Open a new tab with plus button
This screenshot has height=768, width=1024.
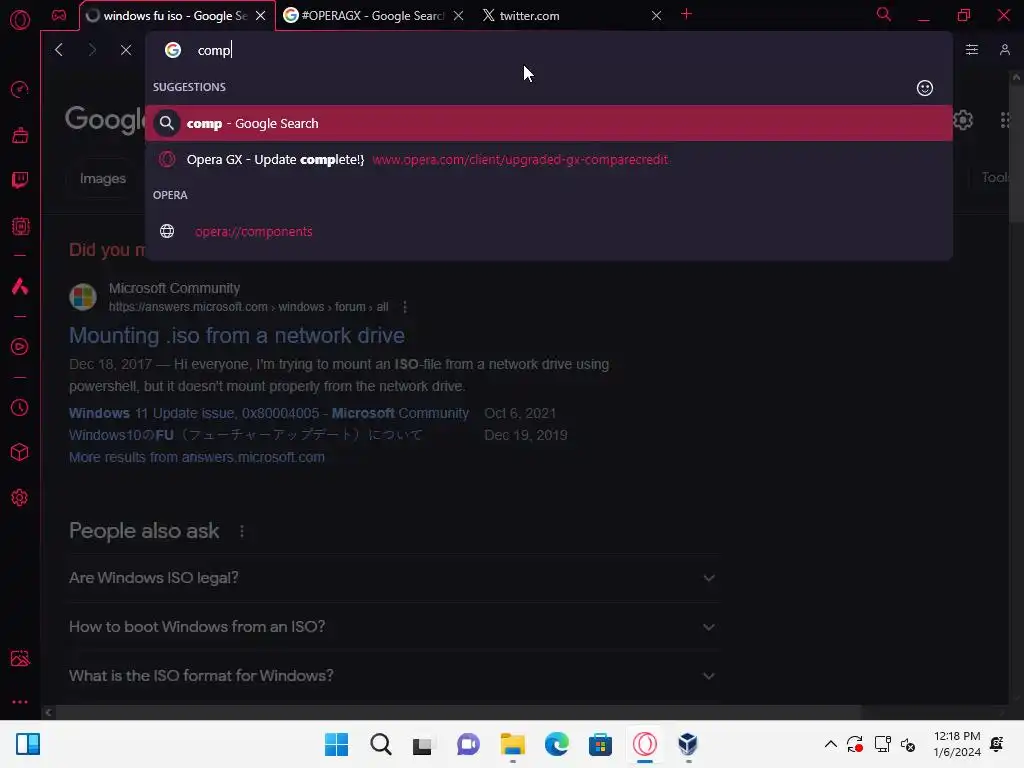coord(686,14)
